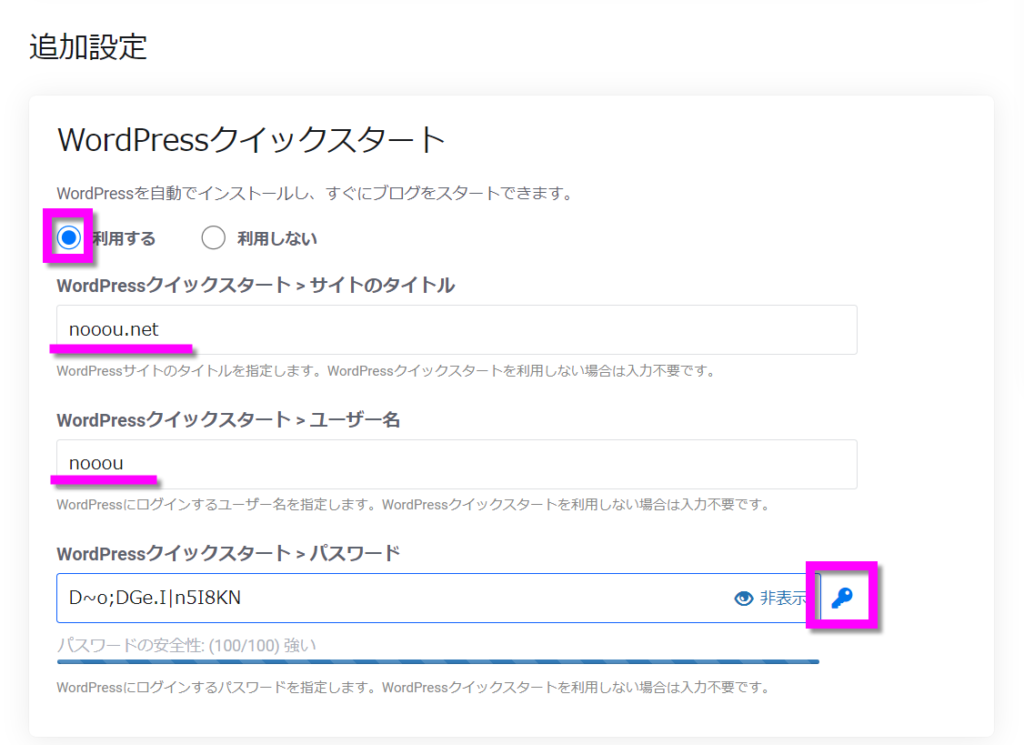
Task: Click the パスワード field label
Action: tap(228, 554)
